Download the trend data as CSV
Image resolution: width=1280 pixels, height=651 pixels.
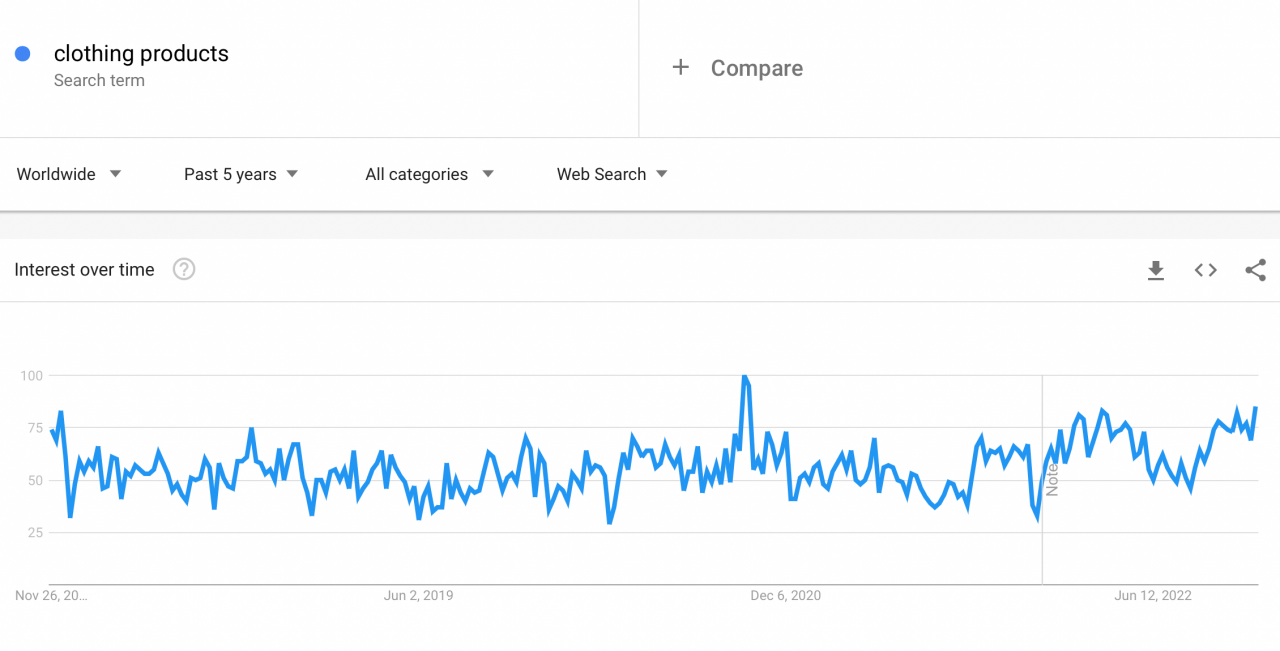[1155, 270]
